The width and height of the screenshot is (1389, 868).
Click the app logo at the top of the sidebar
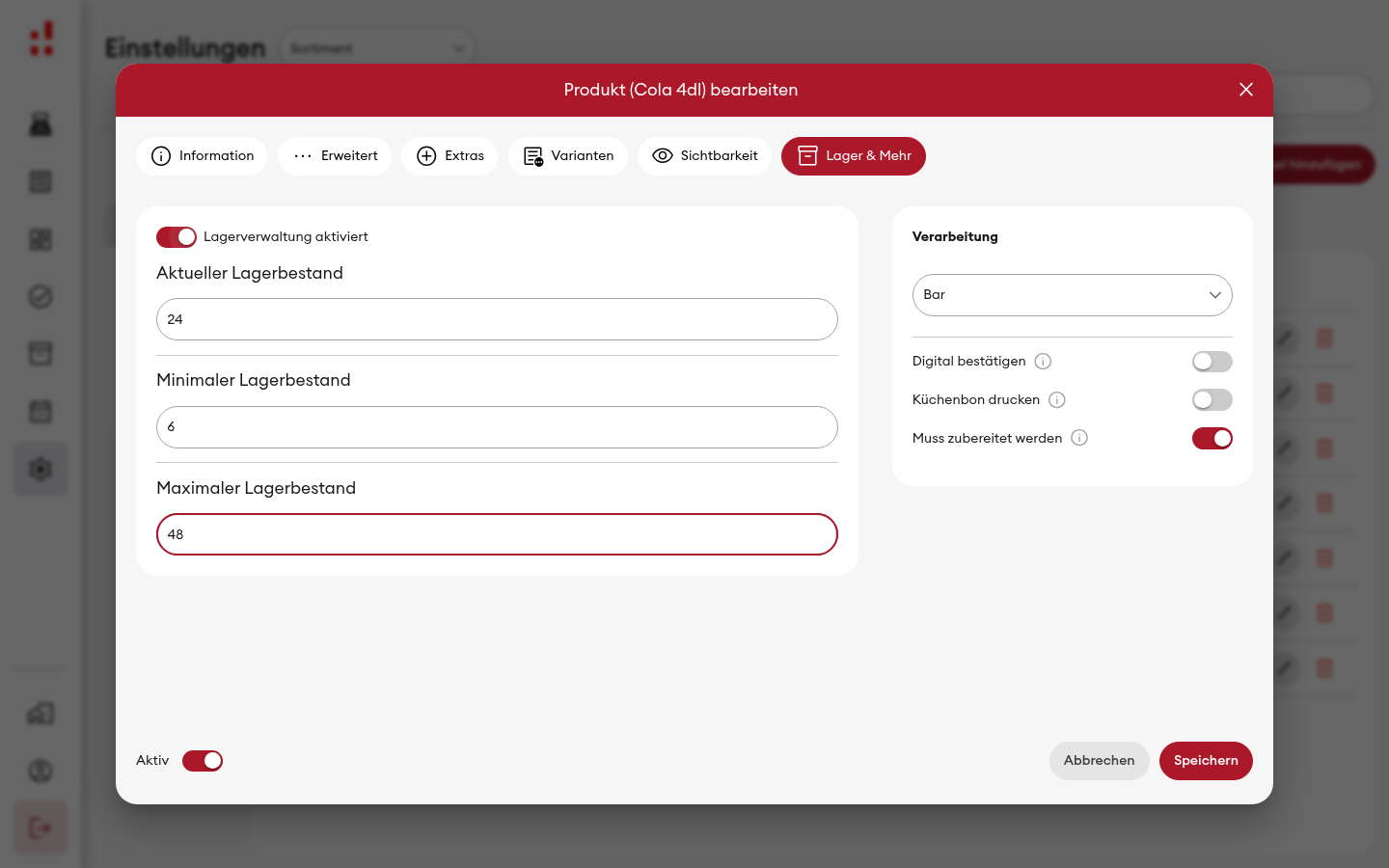point(41,40)
